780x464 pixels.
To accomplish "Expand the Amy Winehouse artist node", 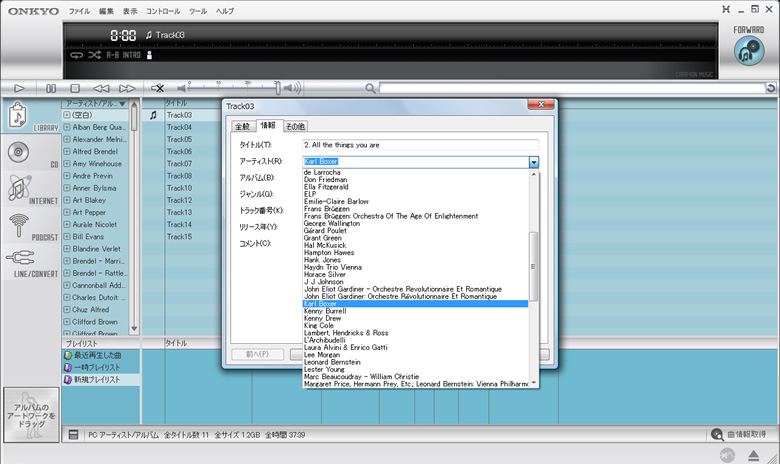I will (x=67, y=164).
